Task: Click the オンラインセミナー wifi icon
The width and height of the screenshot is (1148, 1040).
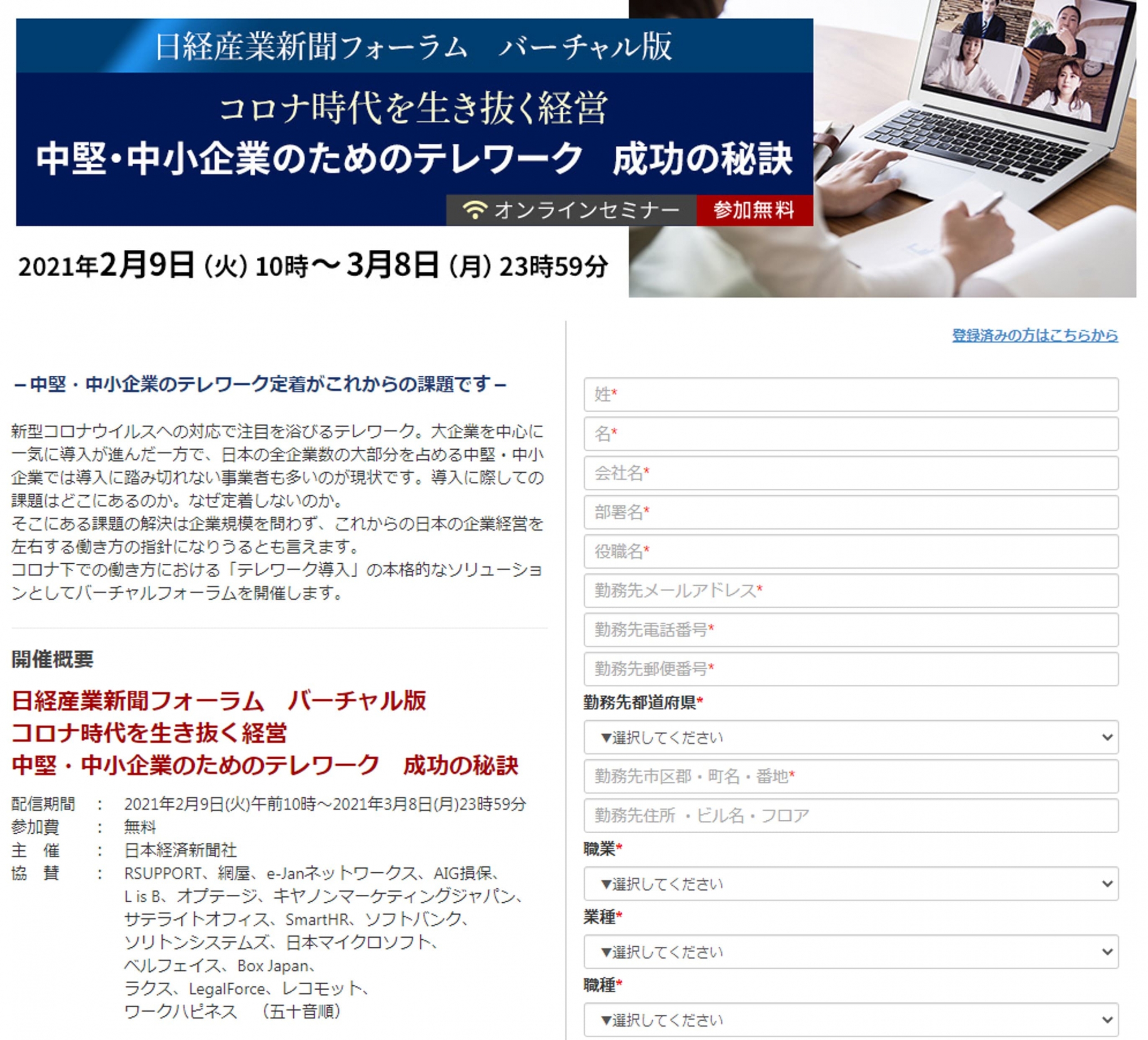Action: (x=475, y=209)
